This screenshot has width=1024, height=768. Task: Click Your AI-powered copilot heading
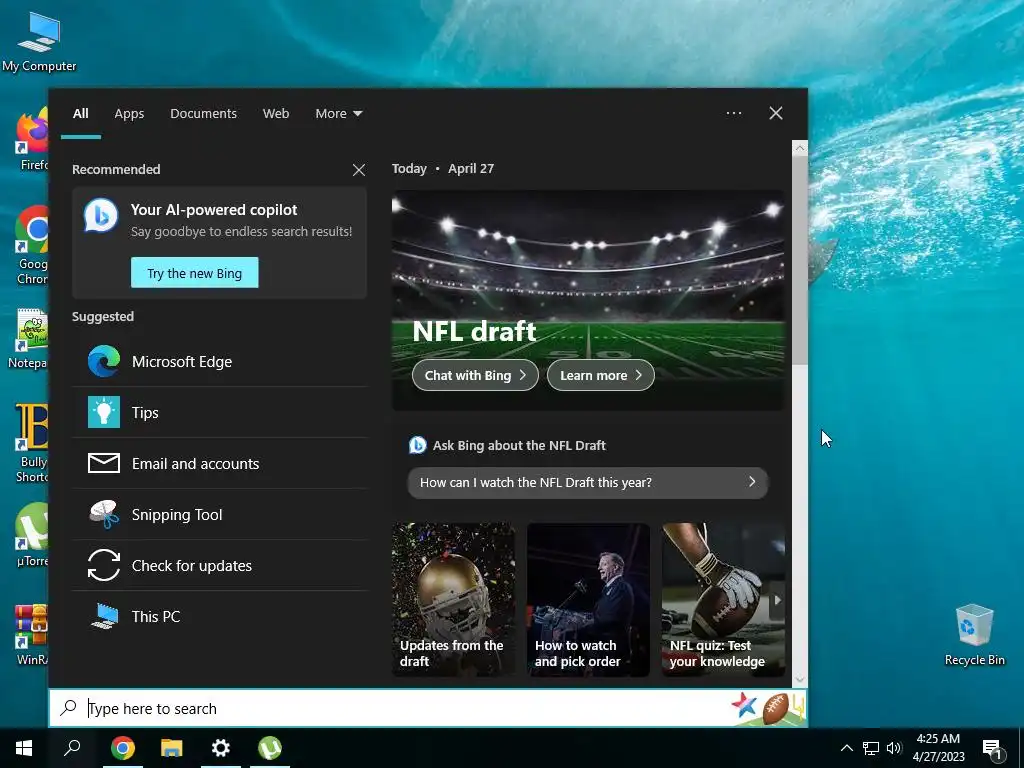[x=214, y=210]
